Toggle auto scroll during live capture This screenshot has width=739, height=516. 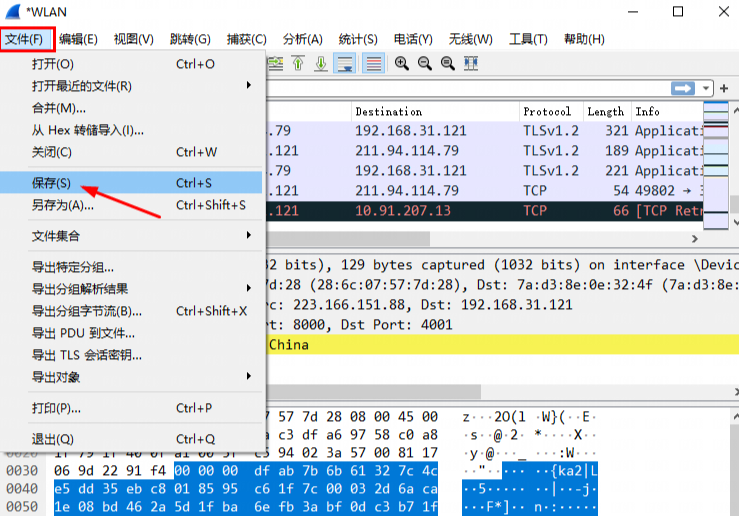[345, 64]
